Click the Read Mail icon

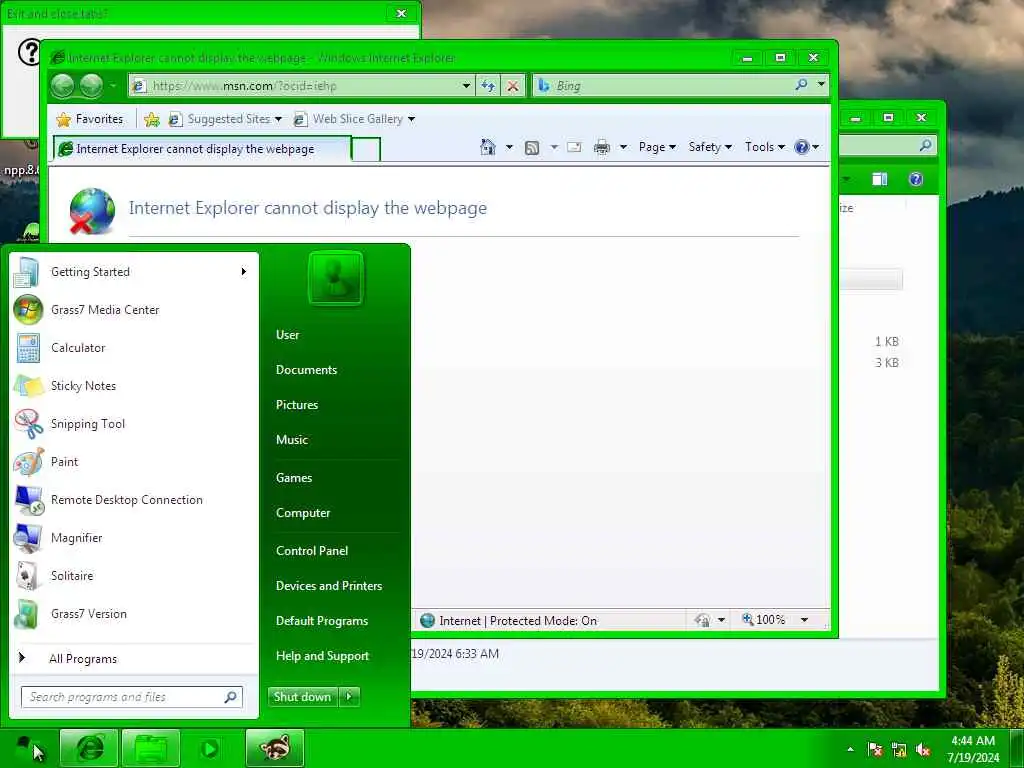[x=574, y=147]
